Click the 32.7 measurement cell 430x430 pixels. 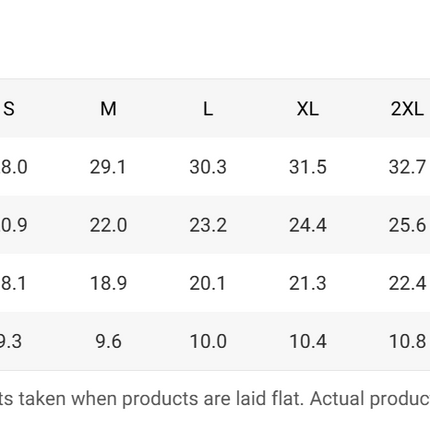point(407,167)
